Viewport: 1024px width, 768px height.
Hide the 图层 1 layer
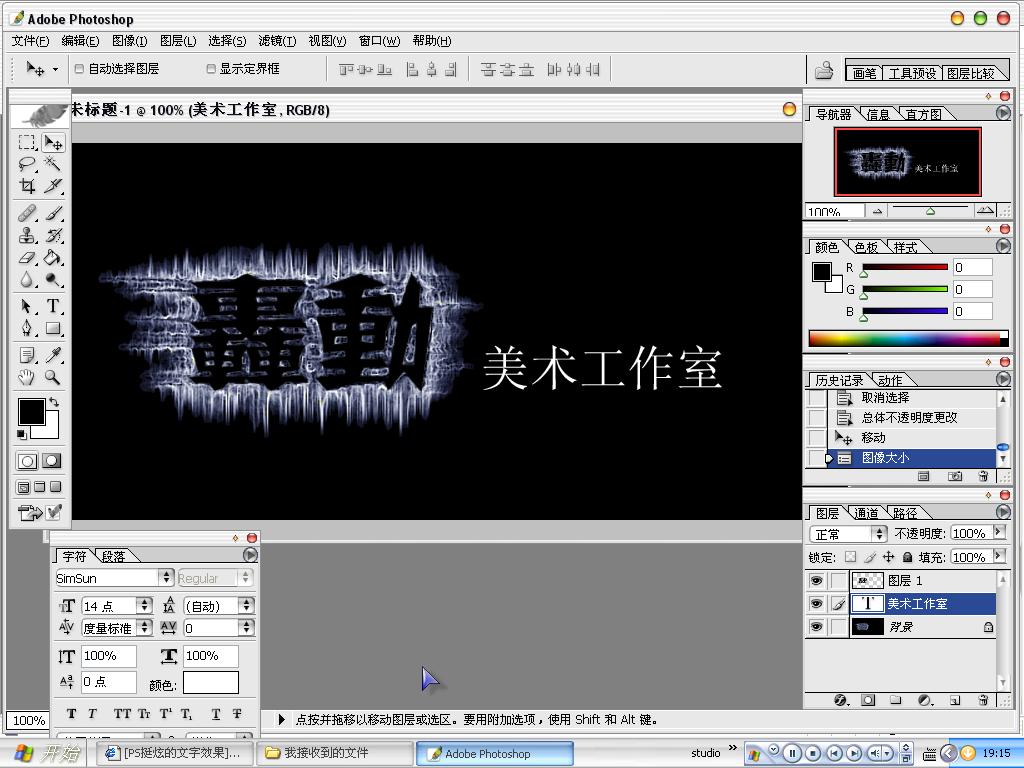816,581
